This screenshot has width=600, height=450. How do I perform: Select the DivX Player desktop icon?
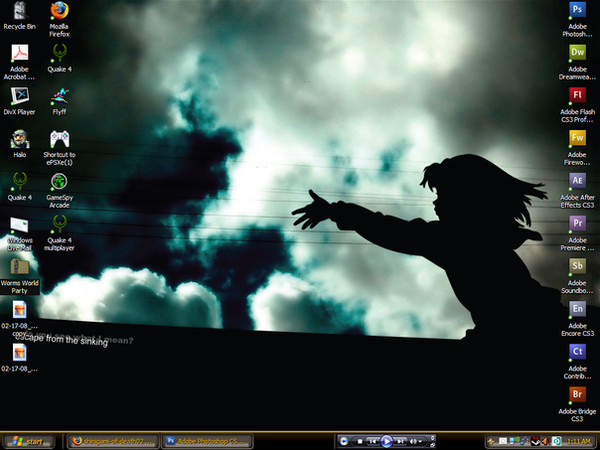point(19,101)
